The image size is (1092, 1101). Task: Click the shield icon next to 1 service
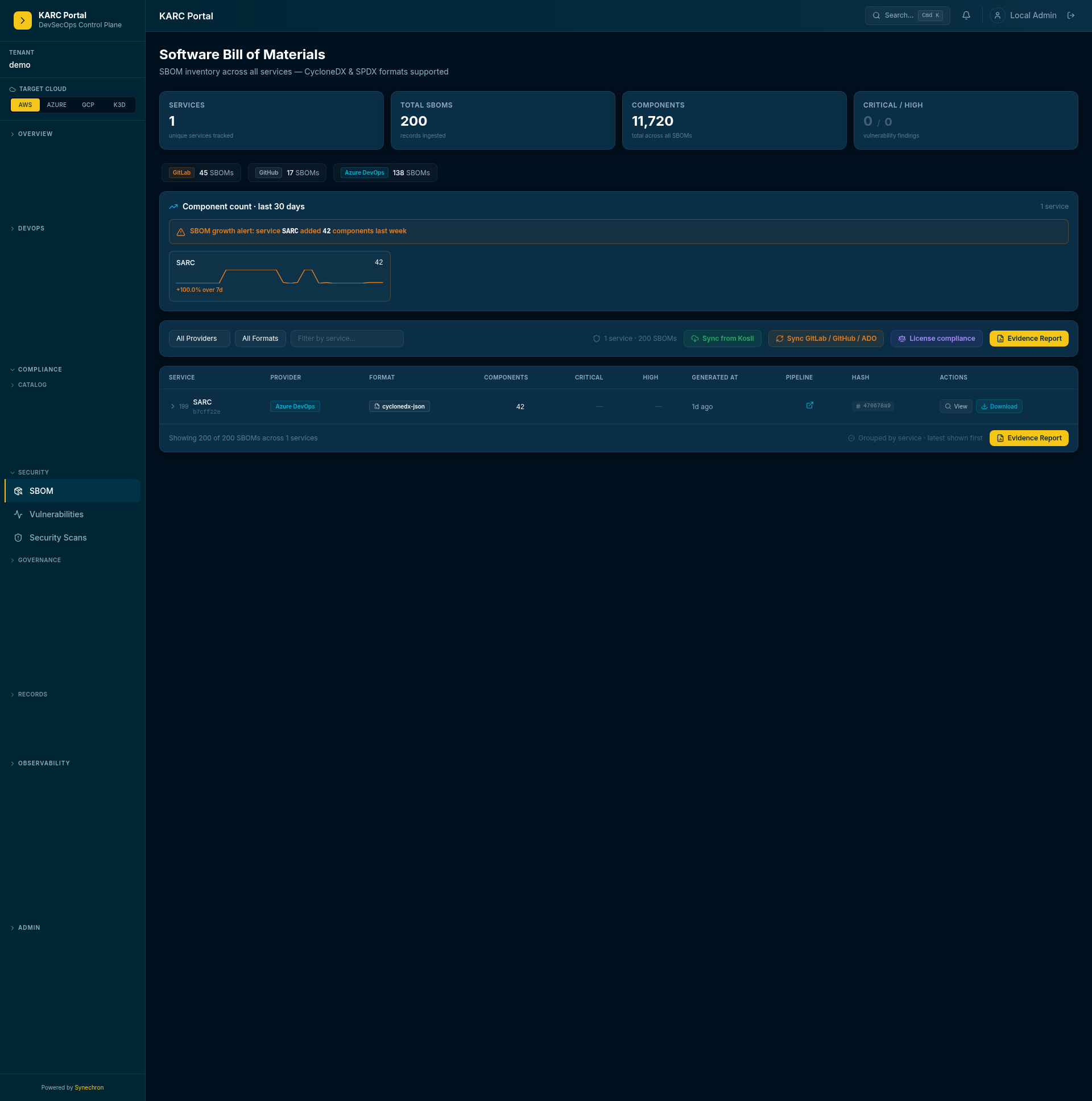click(x=597, y=339)
